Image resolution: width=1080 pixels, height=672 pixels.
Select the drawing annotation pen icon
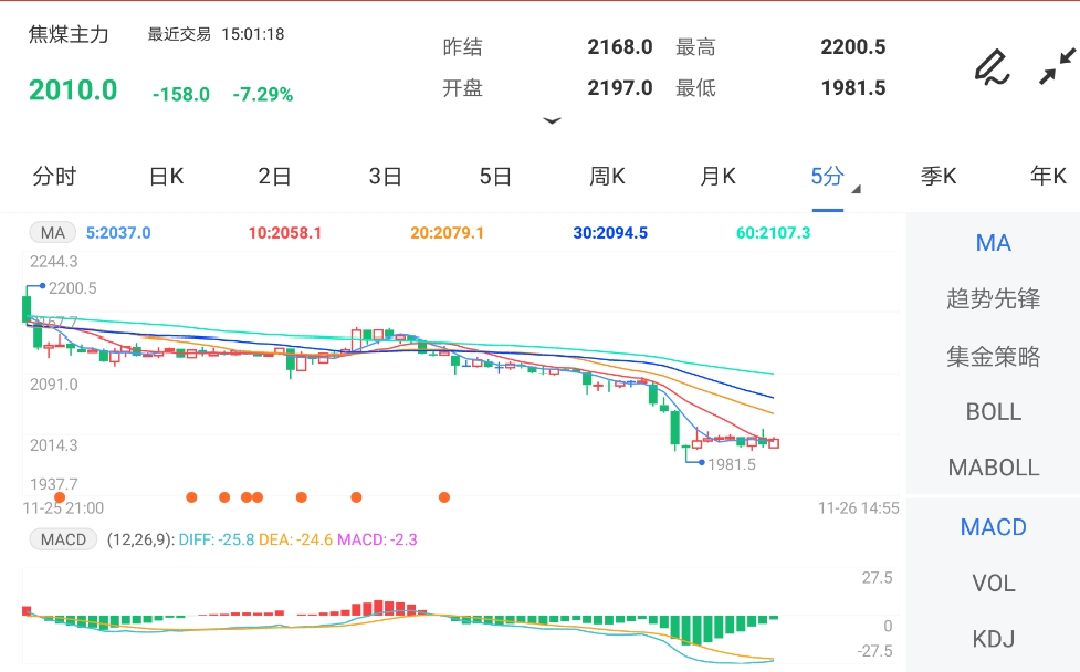pyautogui.click(x=991, y=68)
